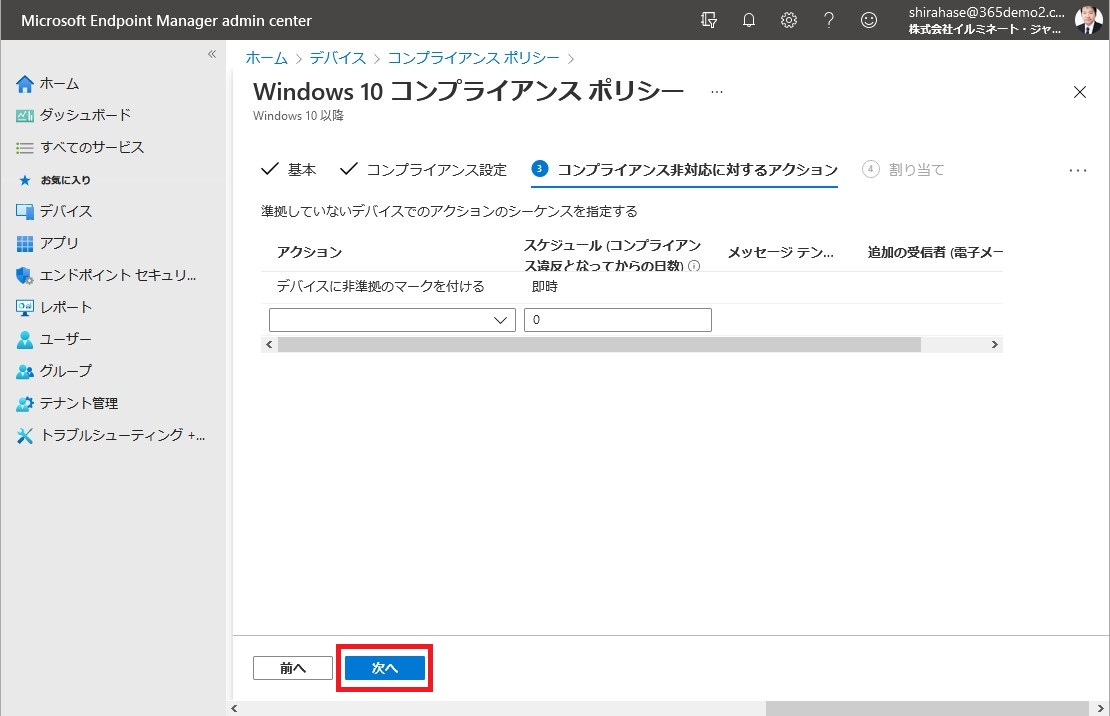Click the schedule days input field
Viewport: 1110px width, 716px height.
(x=617, y=320)
